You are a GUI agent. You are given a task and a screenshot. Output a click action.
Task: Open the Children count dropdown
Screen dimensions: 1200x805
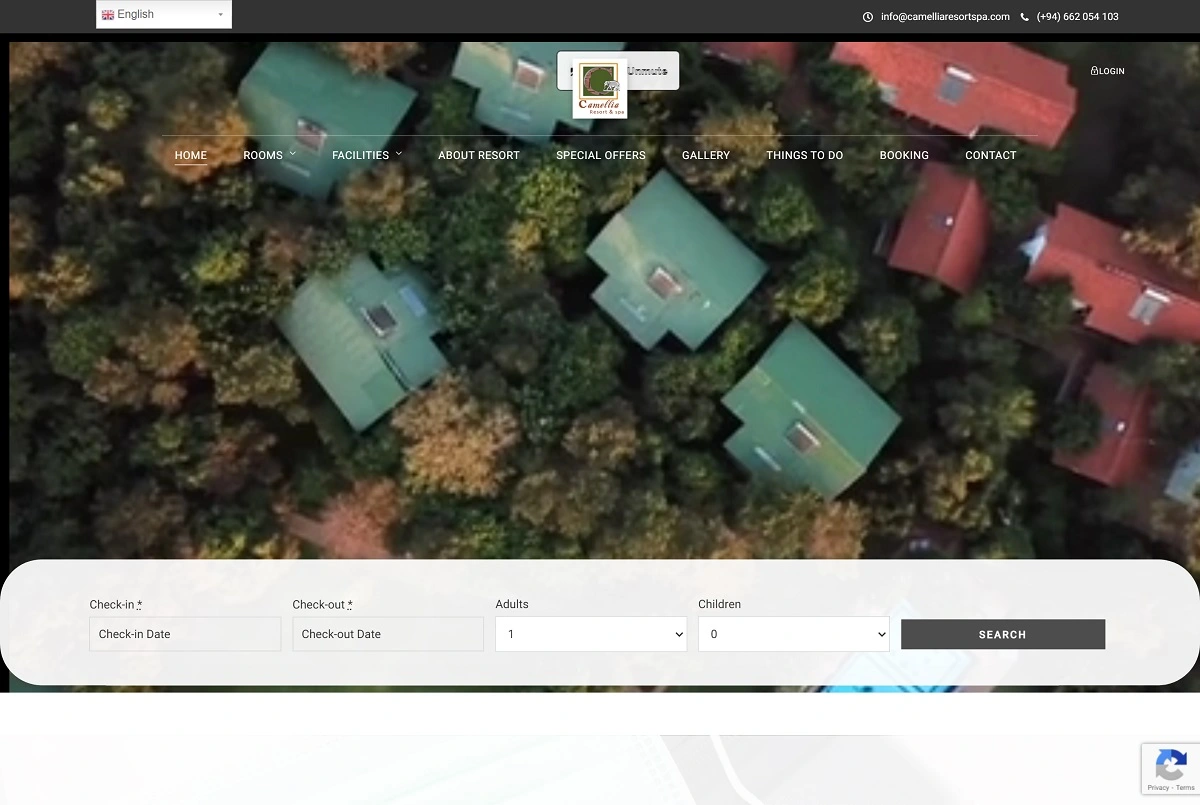[x=793, y=634]
